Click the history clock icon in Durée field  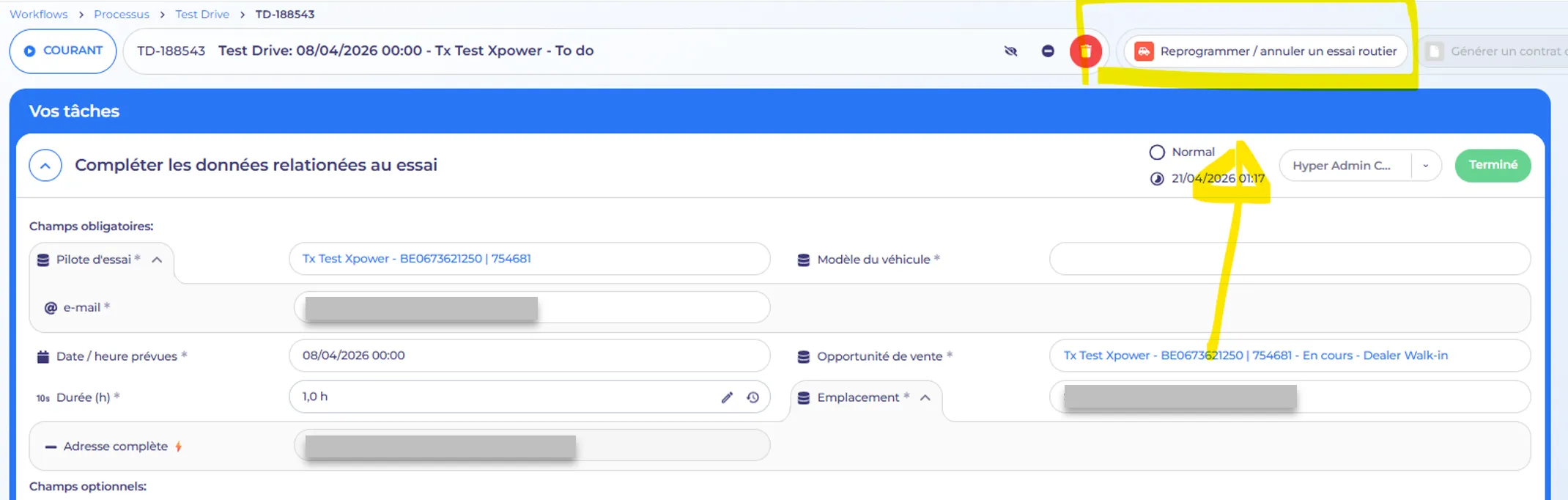point(753,397)
